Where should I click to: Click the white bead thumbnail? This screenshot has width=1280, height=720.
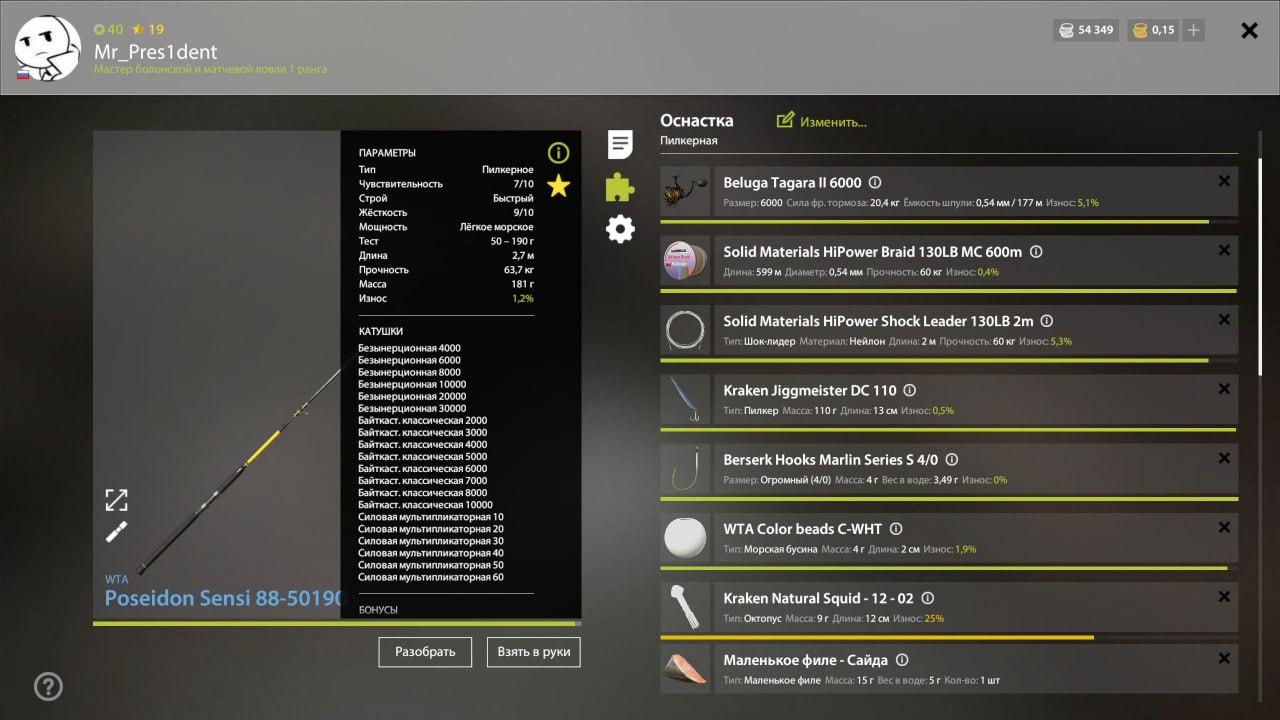pos(685,537)
